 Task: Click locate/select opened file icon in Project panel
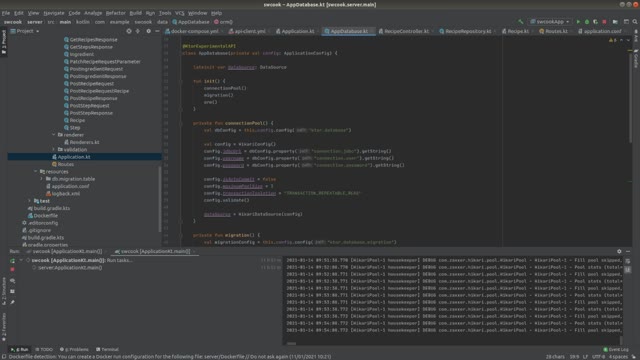(x=129, y=31)
